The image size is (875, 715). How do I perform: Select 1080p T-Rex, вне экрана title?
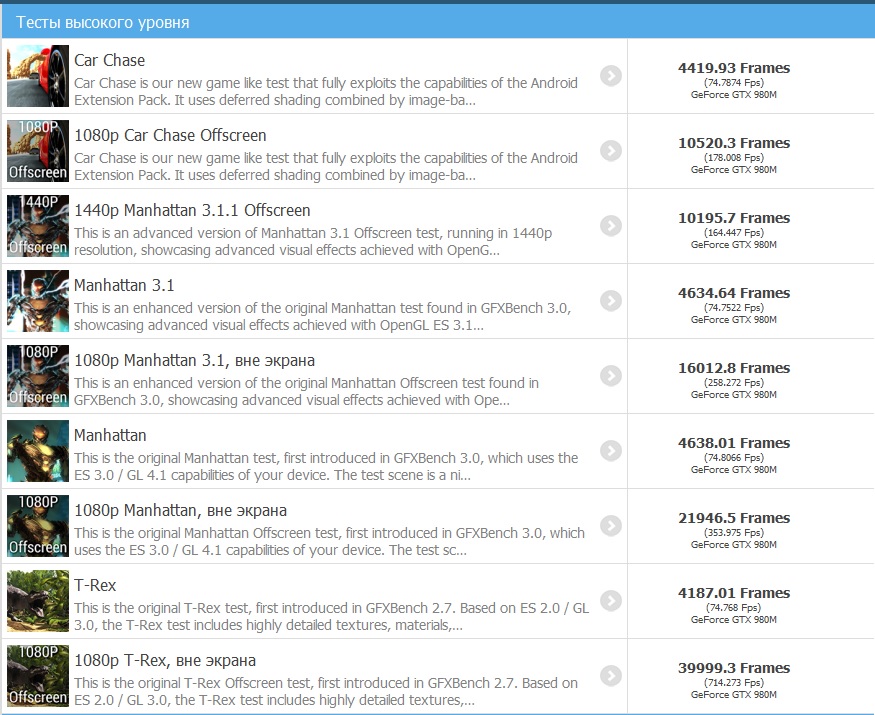(x=165, y=660)
